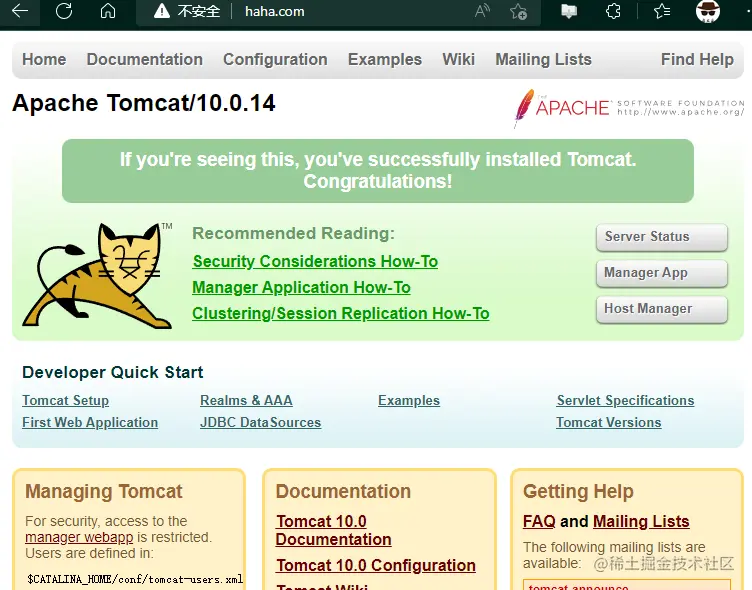Open the Realms & AAA link

coord(246,401)
